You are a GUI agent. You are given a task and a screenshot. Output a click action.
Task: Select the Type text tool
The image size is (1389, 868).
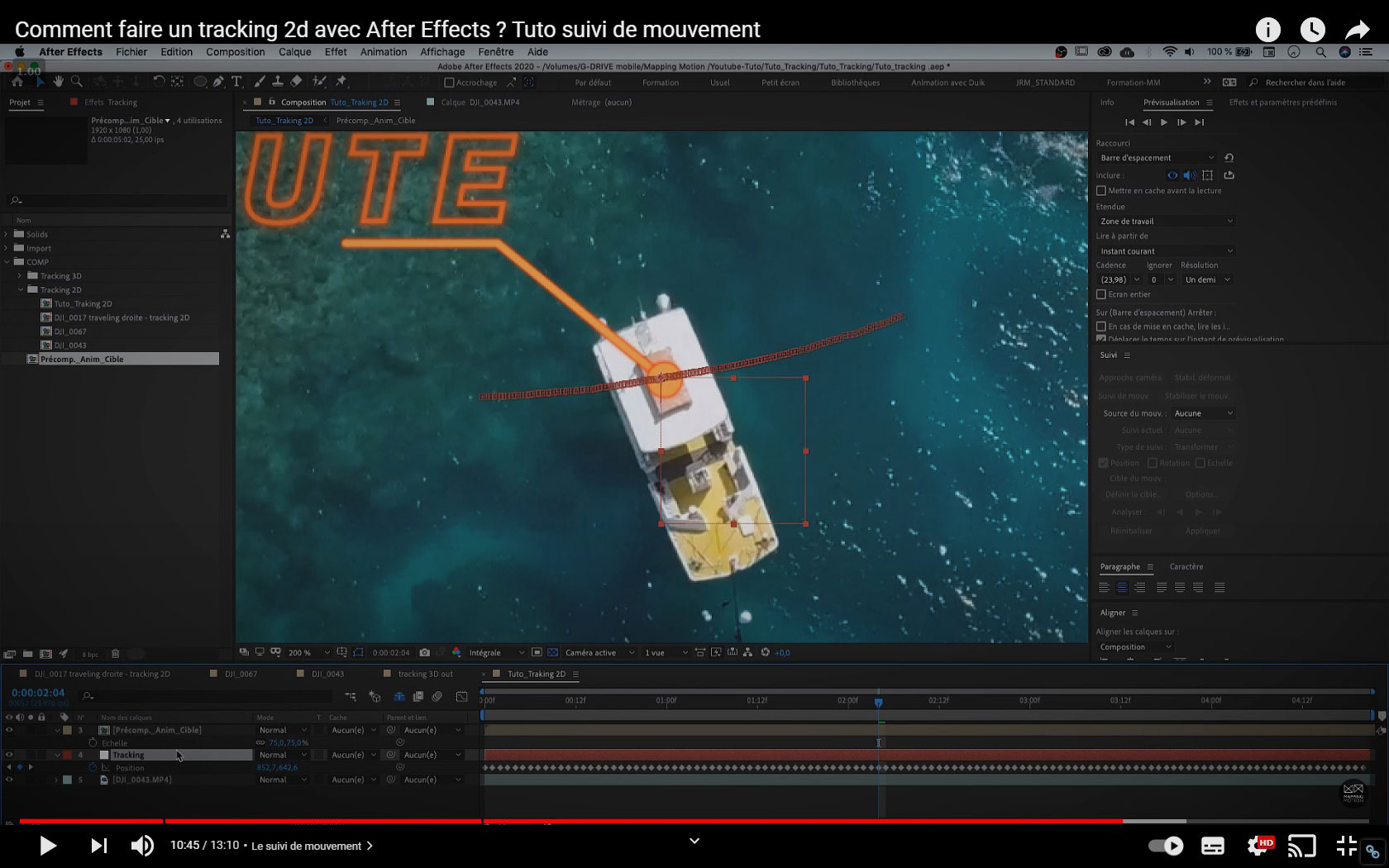click(236, 82)
